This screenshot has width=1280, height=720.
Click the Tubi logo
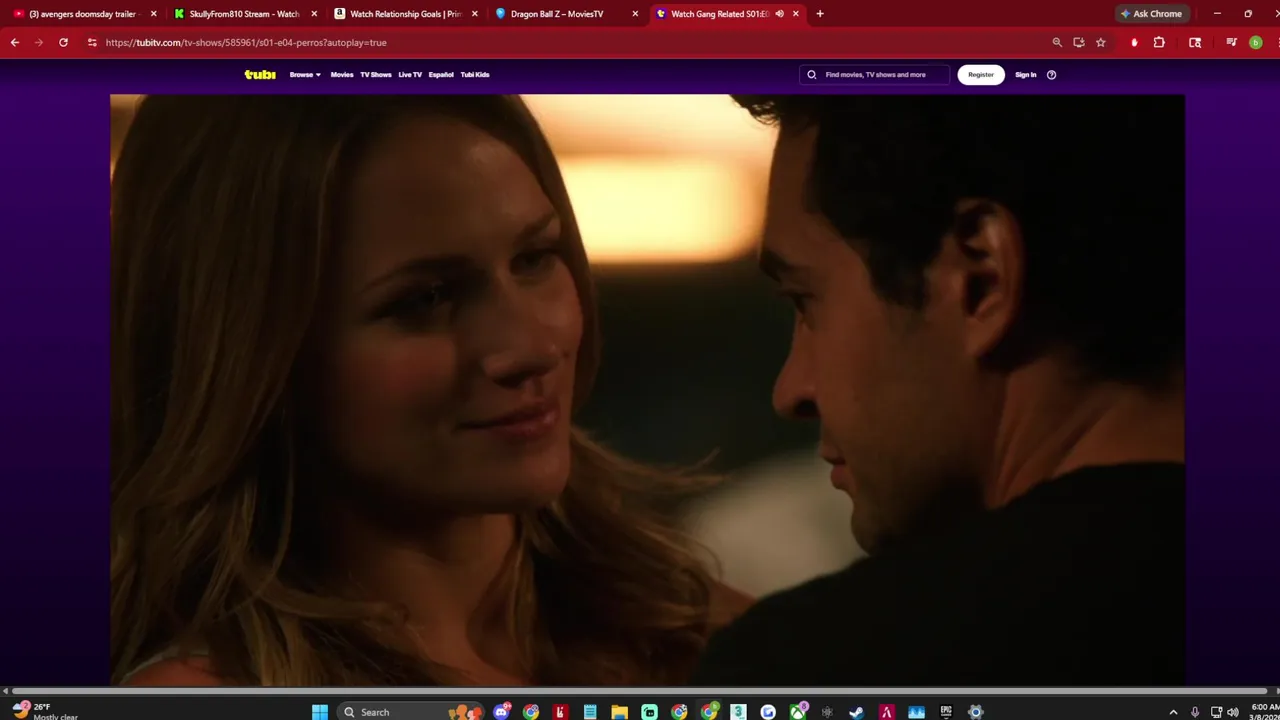260,75
